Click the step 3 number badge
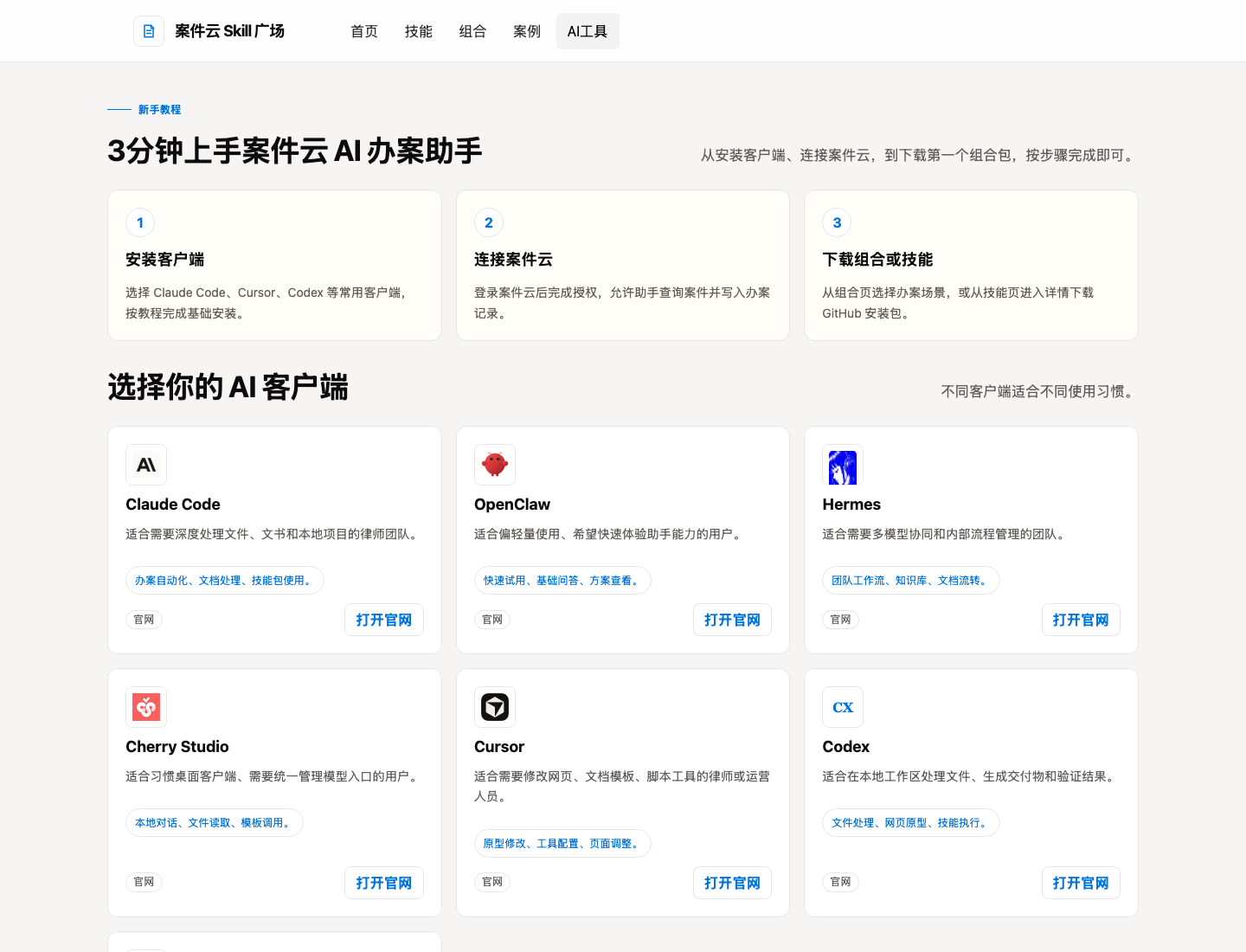The image size is (1246, 952). [x=837, y=222]
